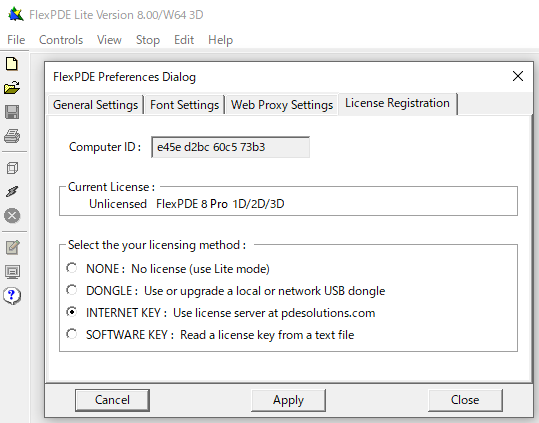The image size is (539, 423).
Task: Click the Stop circle X icon
Action: 12,216
